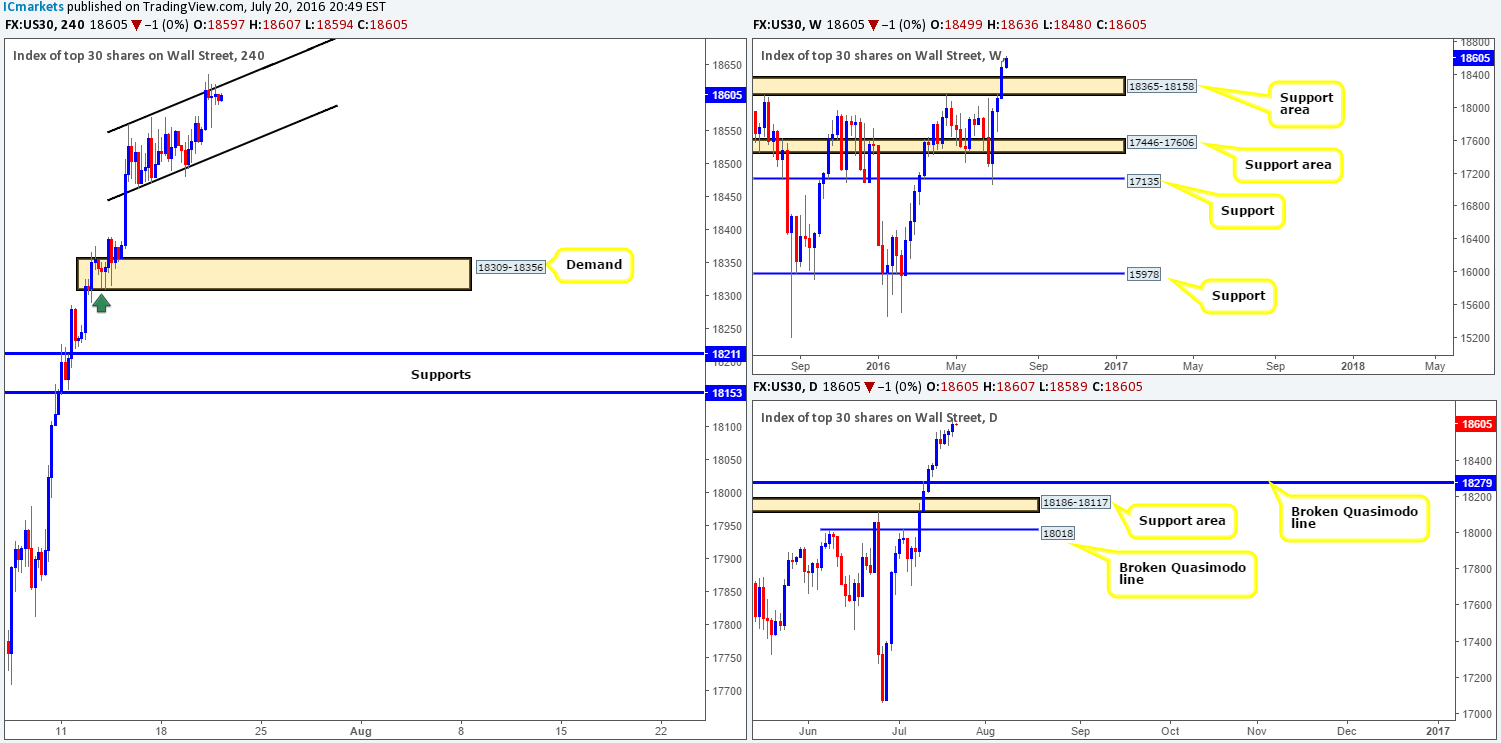This screenshot has height=743, width=1501.
Task: Select the 240 chart title text
Action: click(139, 56)
